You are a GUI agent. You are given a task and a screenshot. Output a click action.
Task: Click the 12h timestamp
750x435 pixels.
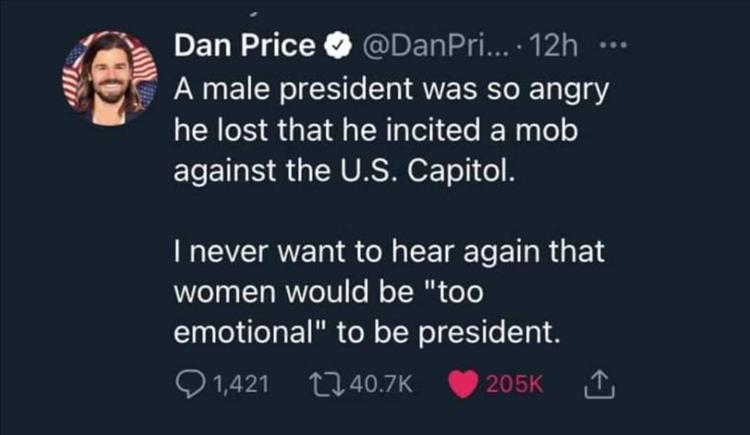click(x=553, y=46)
